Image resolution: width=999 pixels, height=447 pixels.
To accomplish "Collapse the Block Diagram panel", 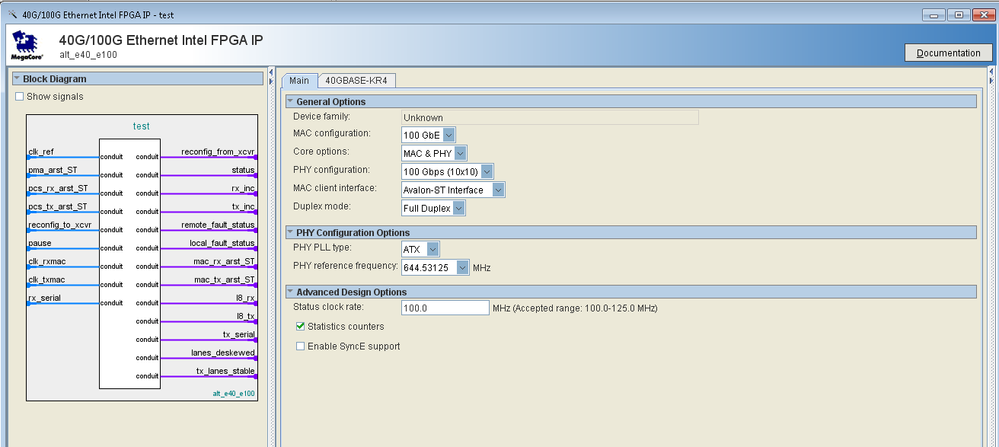I will click(x=17, y=79).
